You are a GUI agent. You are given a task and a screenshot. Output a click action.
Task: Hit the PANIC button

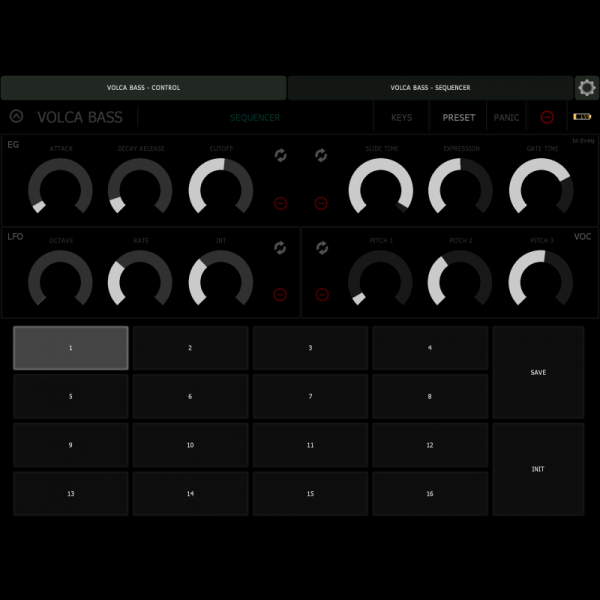click(506, 117)
